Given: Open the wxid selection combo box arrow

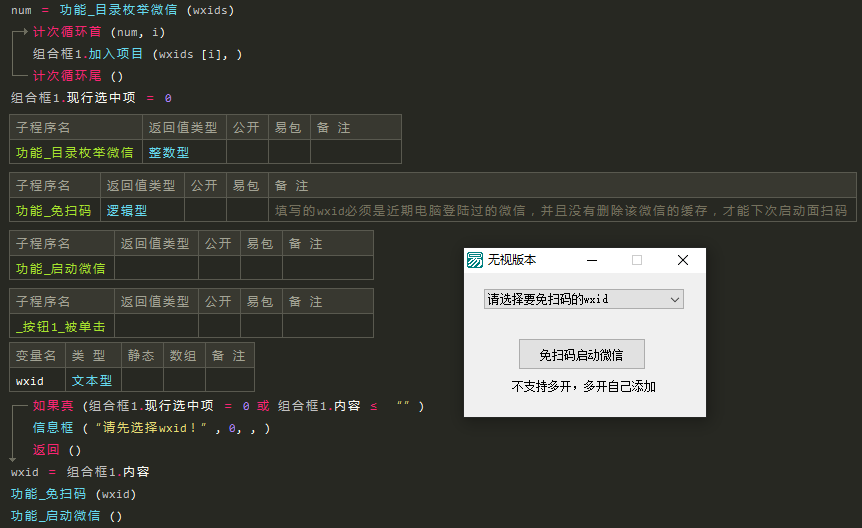Looking at the screenshot, I should (x=675, y=300).
